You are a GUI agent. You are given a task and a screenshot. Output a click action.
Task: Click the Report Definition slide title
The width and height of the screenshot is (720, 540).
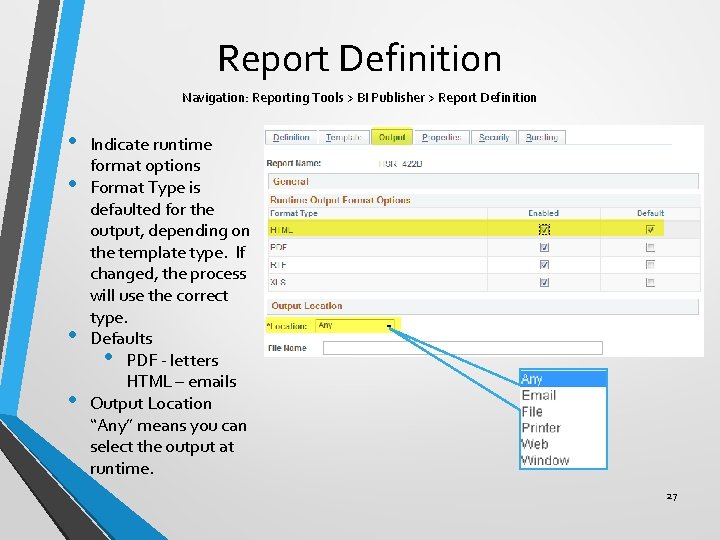[360, 59]
